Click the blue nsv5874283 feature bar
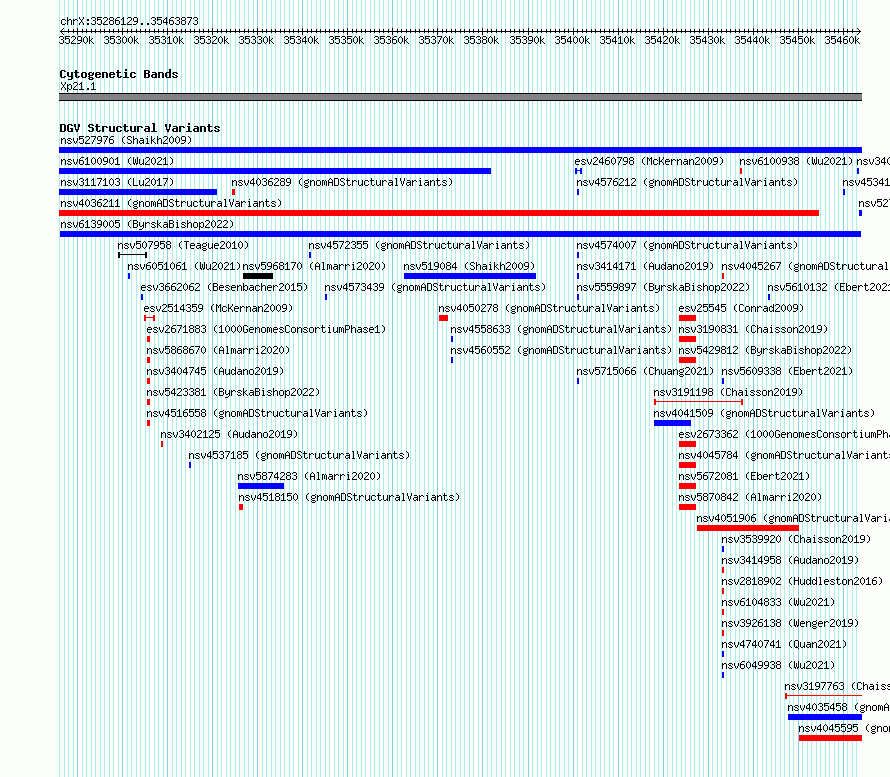890x777 pixels. 261,486
